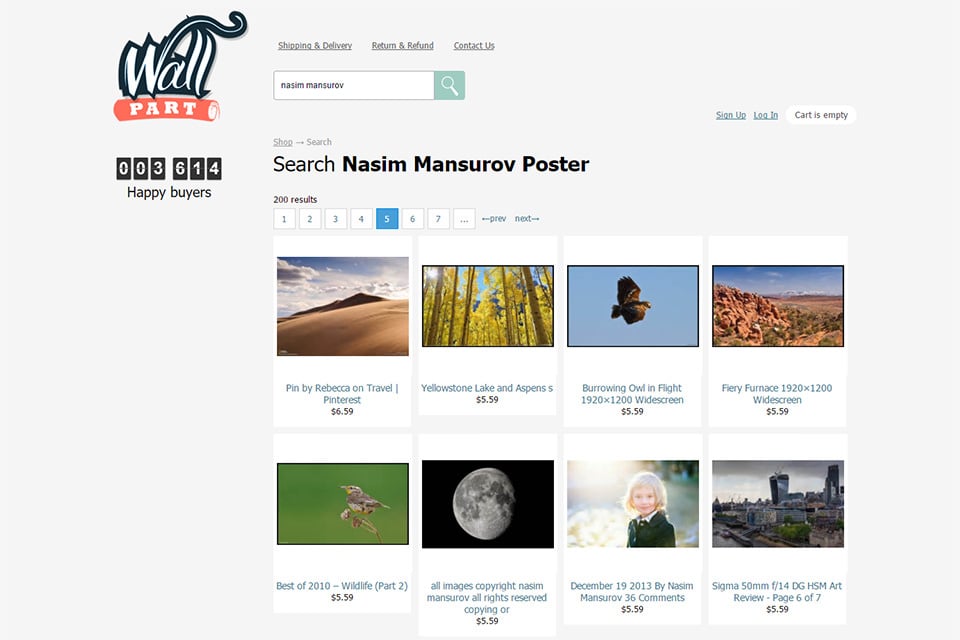960x640 pixels.
Task: Open the wildlife bird on branch thumbnail
Action: tap(343, 503)
